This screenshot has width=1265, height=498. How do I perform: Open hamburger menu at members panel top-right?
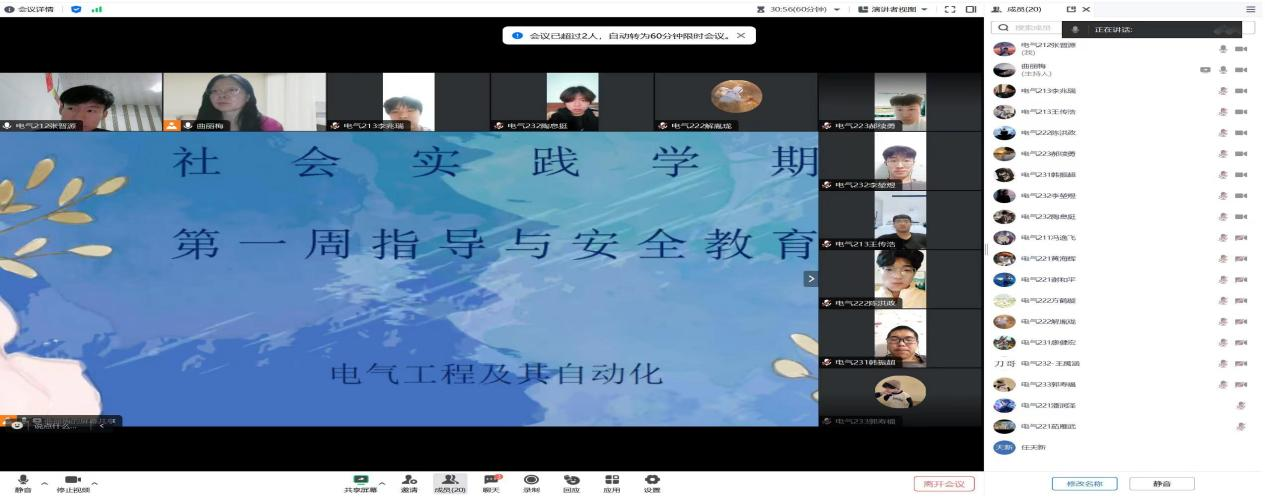tap(1250, 9)
